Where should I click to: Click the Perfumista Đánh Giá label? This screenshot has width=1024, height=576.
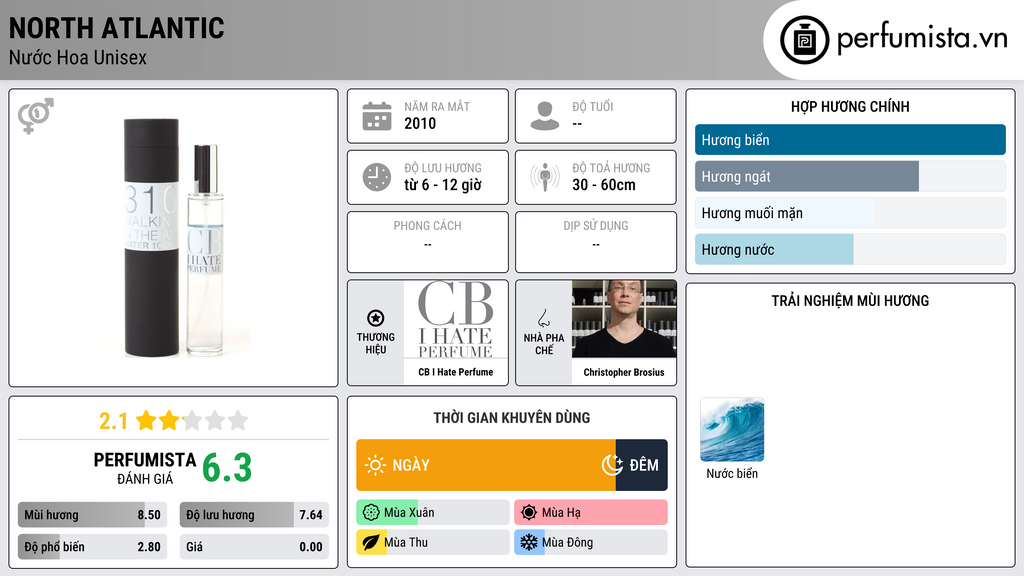tap(144, 468)
